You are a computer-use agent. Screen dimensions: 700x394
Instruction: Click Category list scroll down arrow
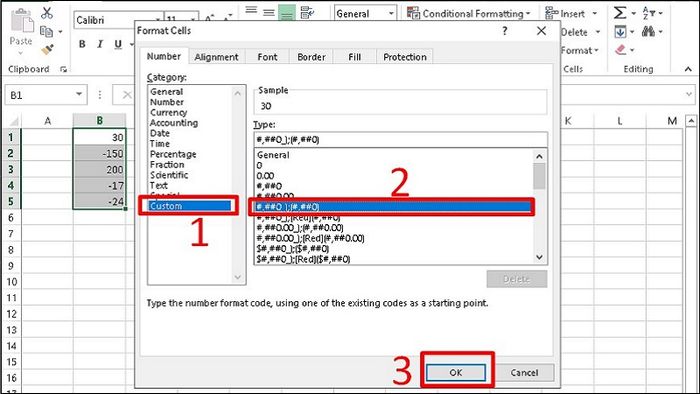pos(238,278)
